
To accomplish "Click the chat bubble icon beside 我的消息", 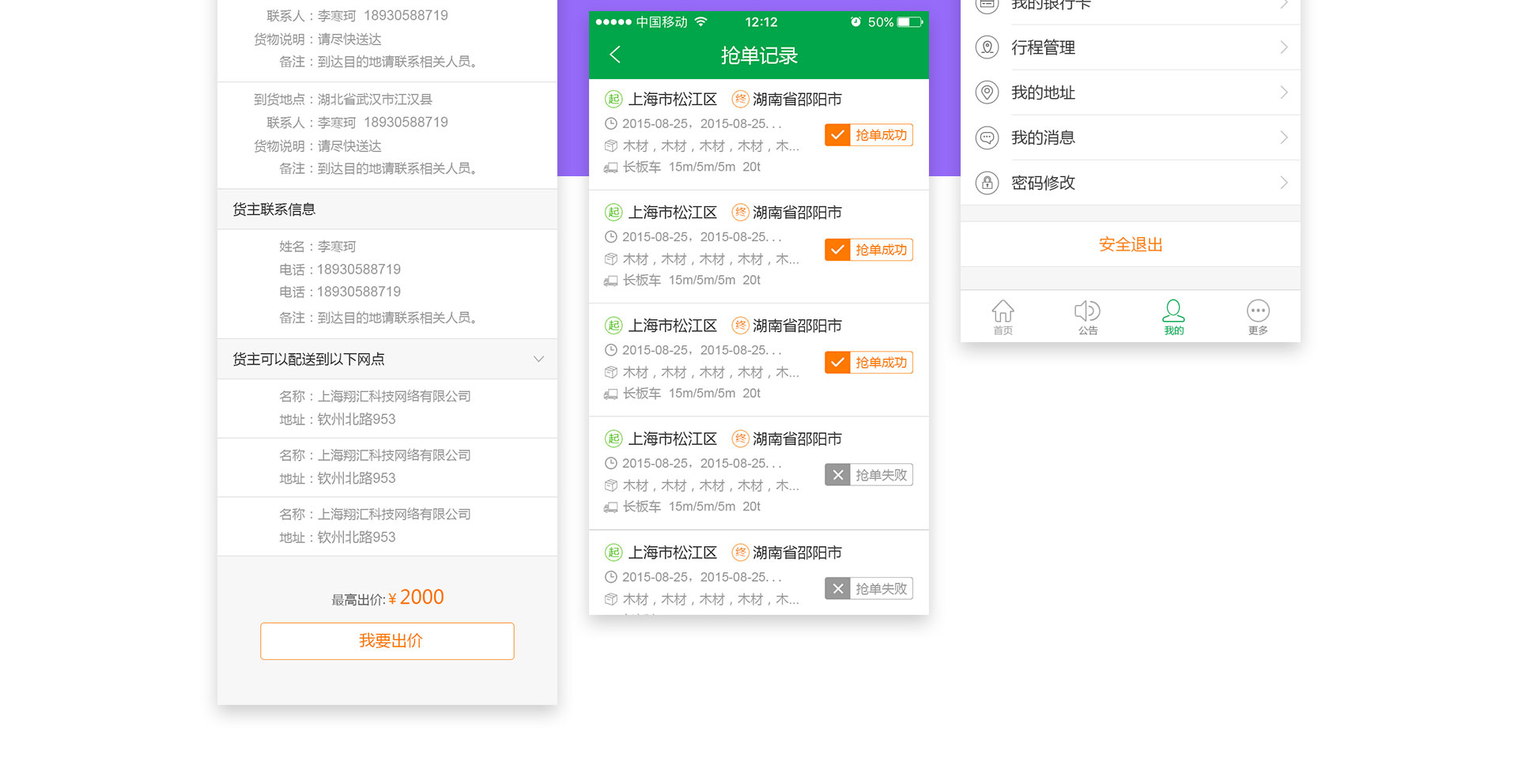I will coord(987,138).
